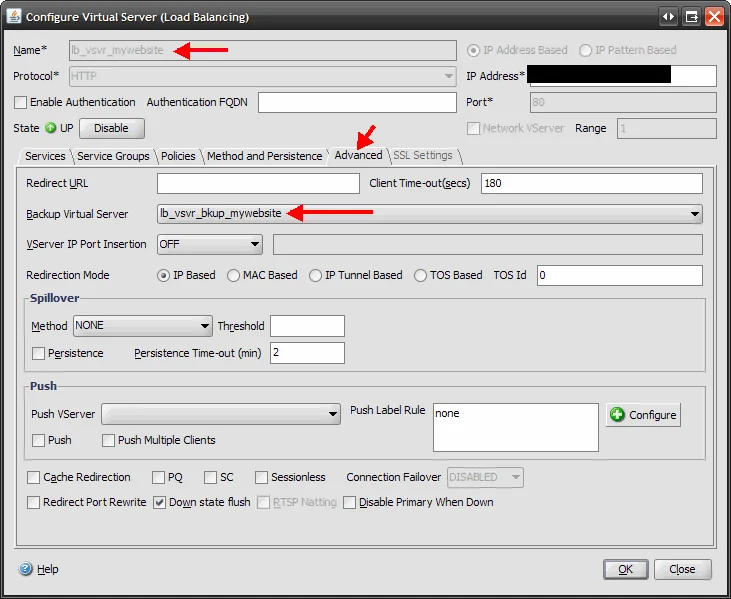This screenshot has height=599, width=731.
Task: Click the Persistence Time-out field
Action: point(307,353)
